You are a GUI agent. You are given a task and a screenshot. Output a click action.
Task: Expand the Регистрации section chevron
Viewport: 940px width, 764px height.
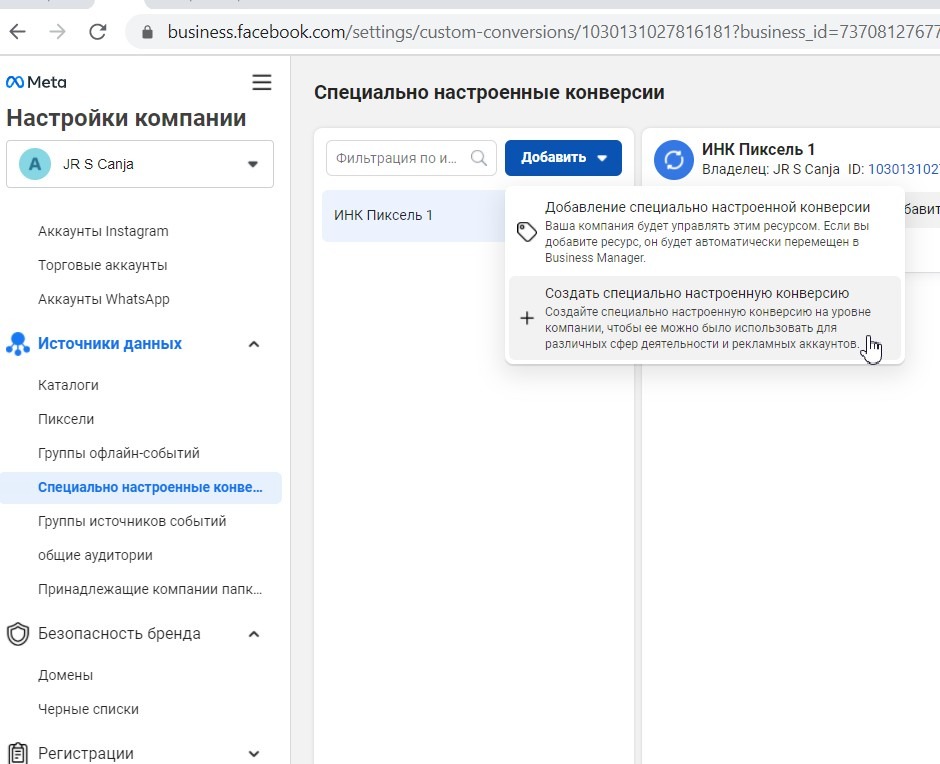tap(254, 754)
